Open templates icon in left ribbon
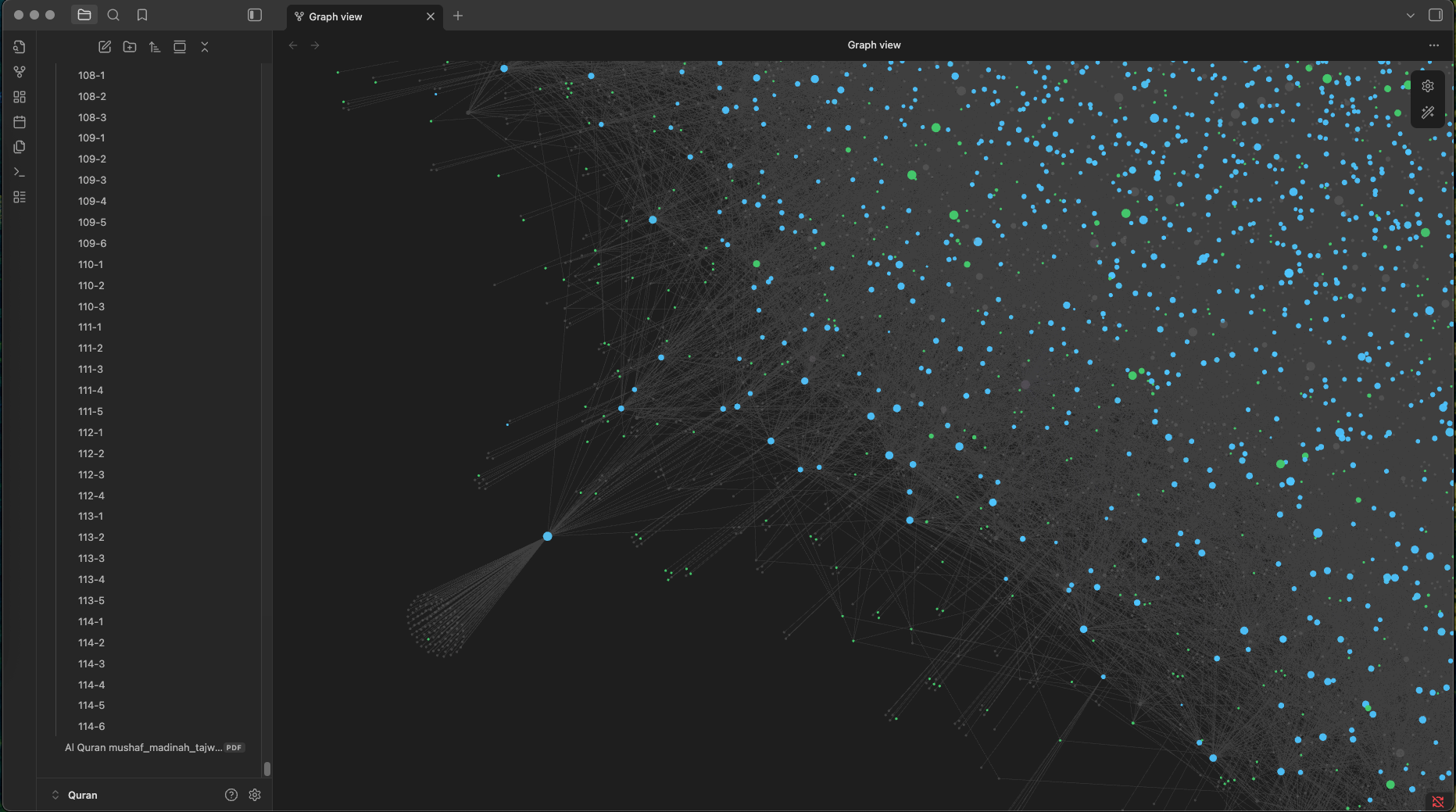 20,147
